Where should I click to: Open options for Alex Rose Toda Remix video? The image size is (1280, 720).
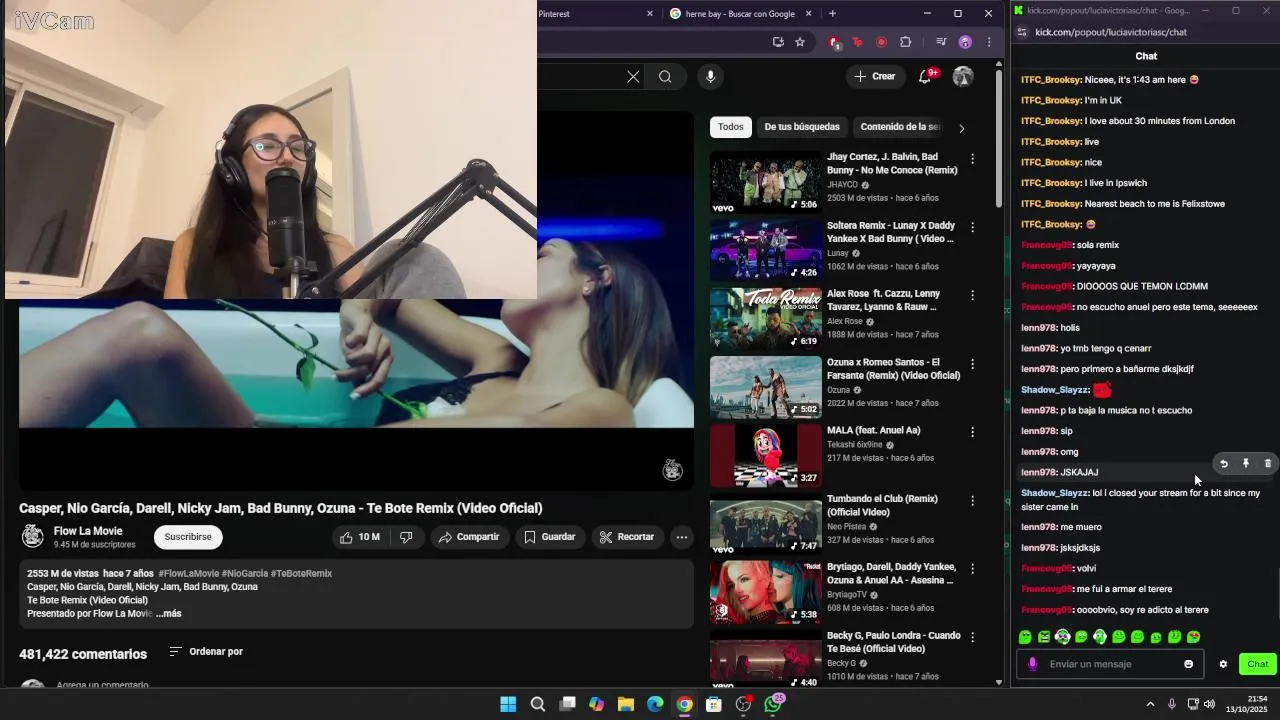pos(972,295)
